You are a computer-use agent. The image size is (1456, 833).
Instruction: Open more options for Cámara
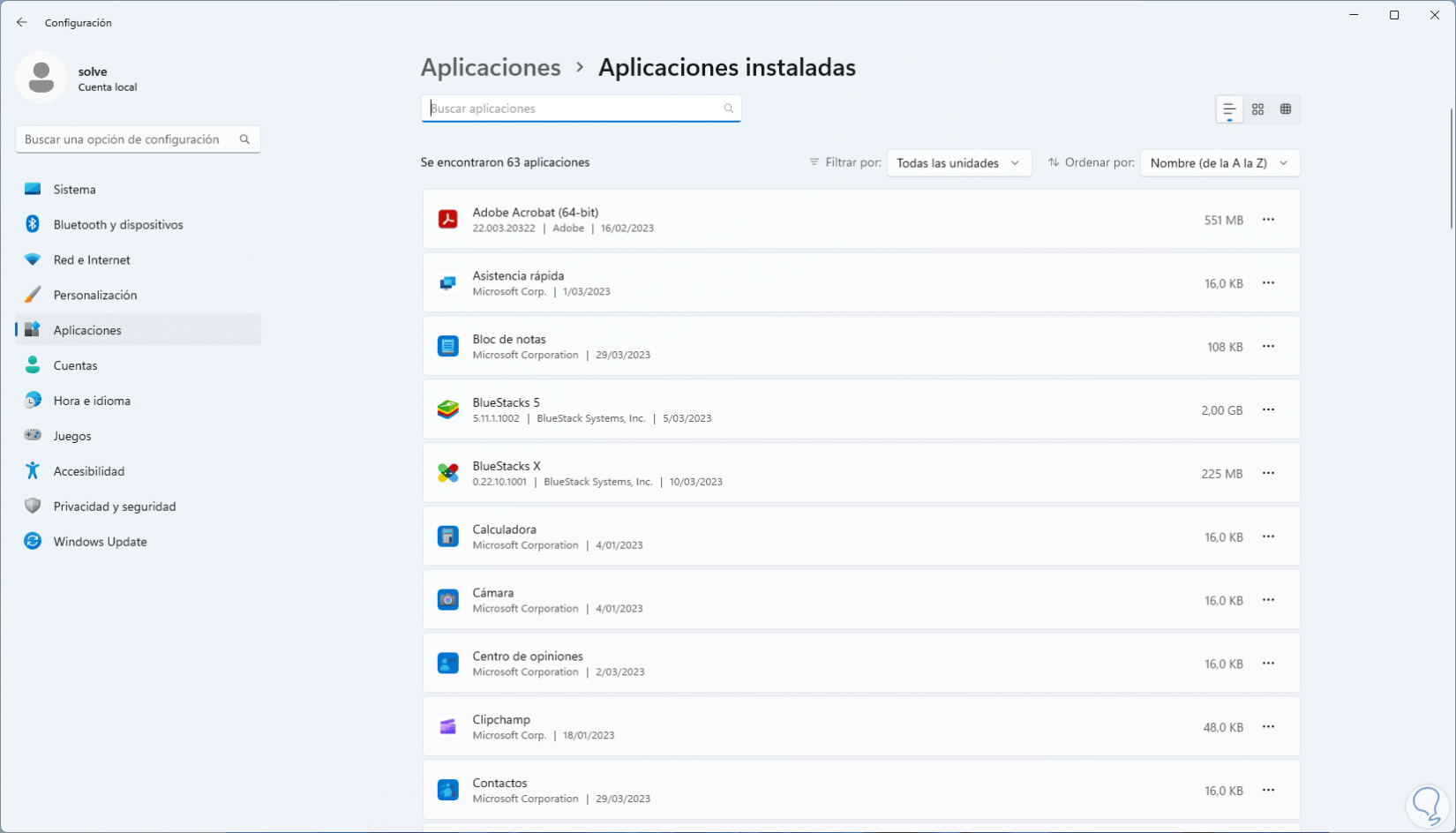(x=1268, y=601)
